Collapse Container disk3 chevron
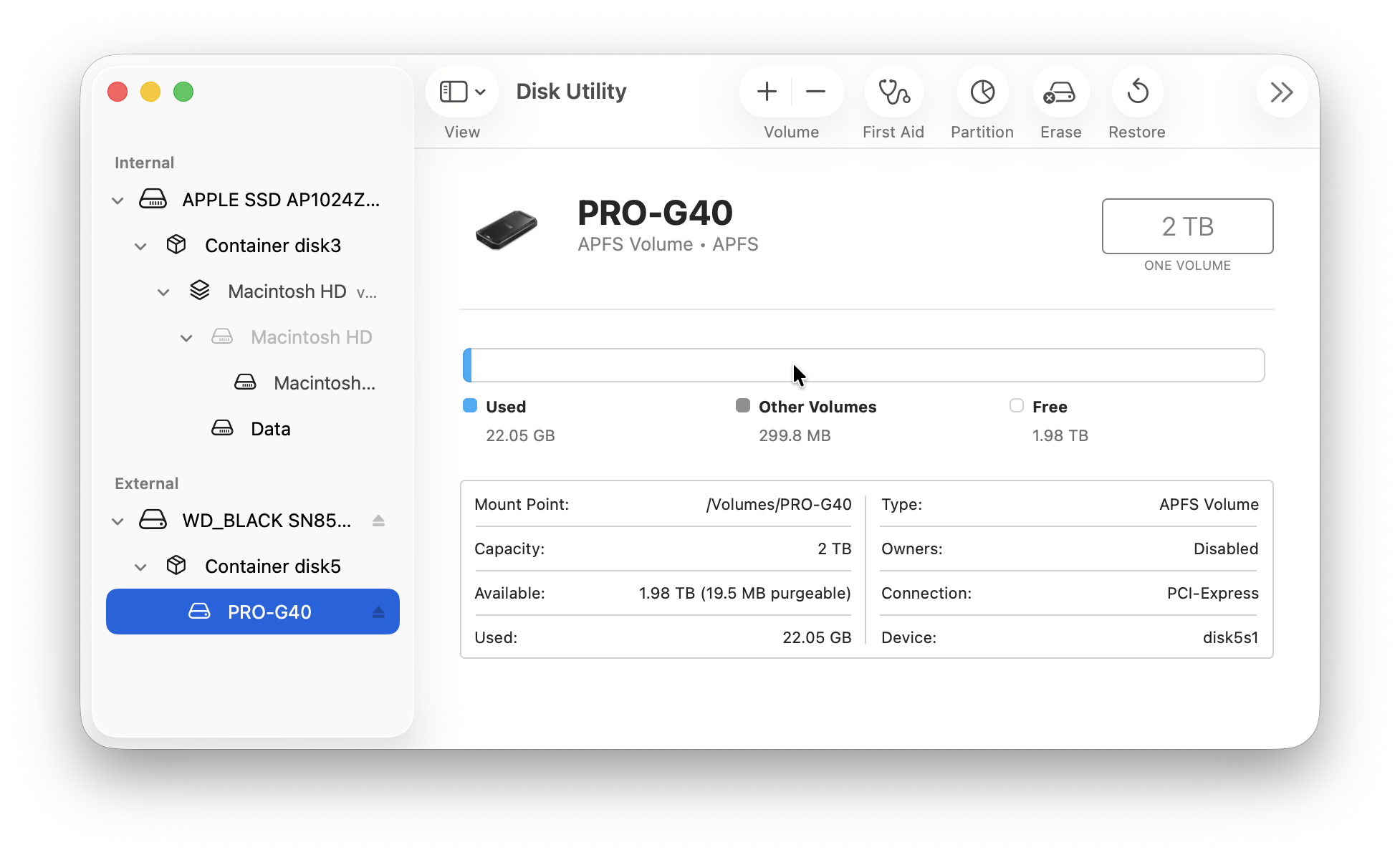This screenshot has width=1400, height=855. (x=140, y=246)
